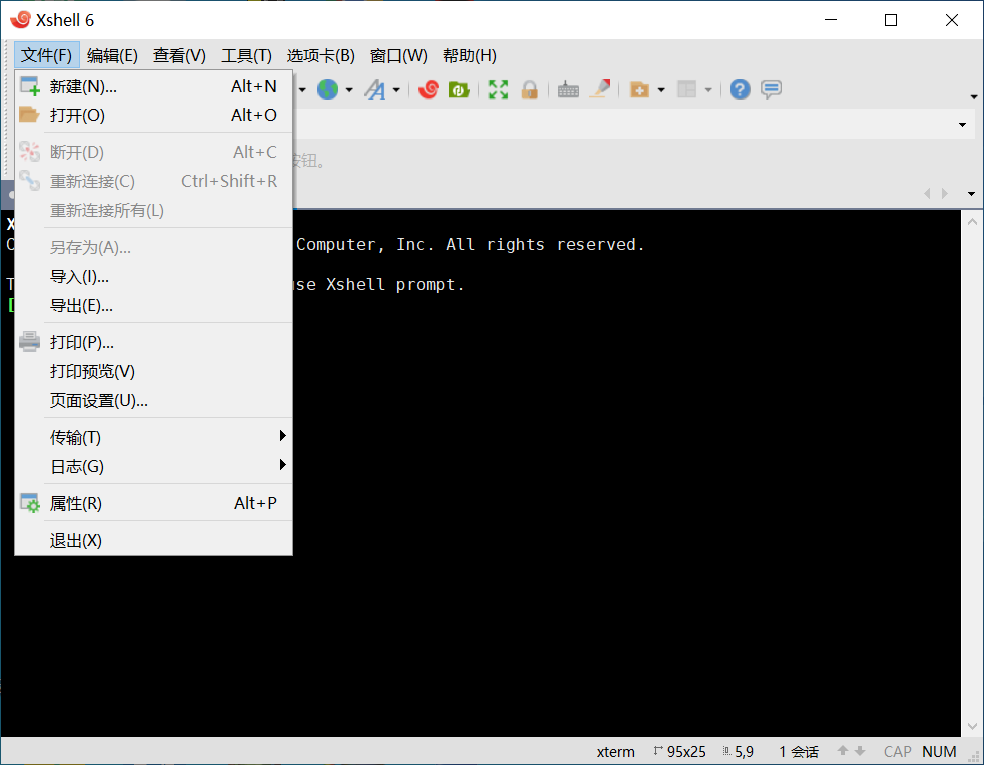Click the red Xshell swirl toolbar icon
Image resolution: width=984 pixels, height=765 pixels.
click(428, 90)
